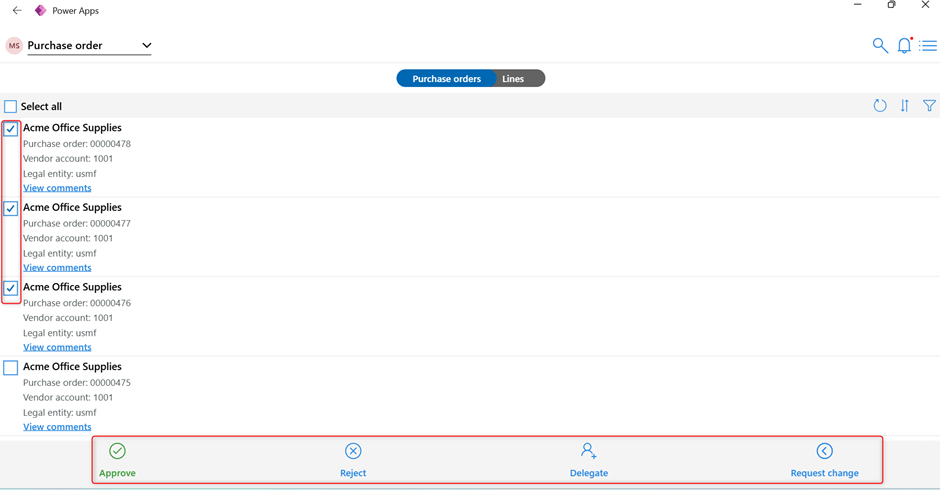Open notifications bell icon

pyautogui.click(x=904, y=46)
